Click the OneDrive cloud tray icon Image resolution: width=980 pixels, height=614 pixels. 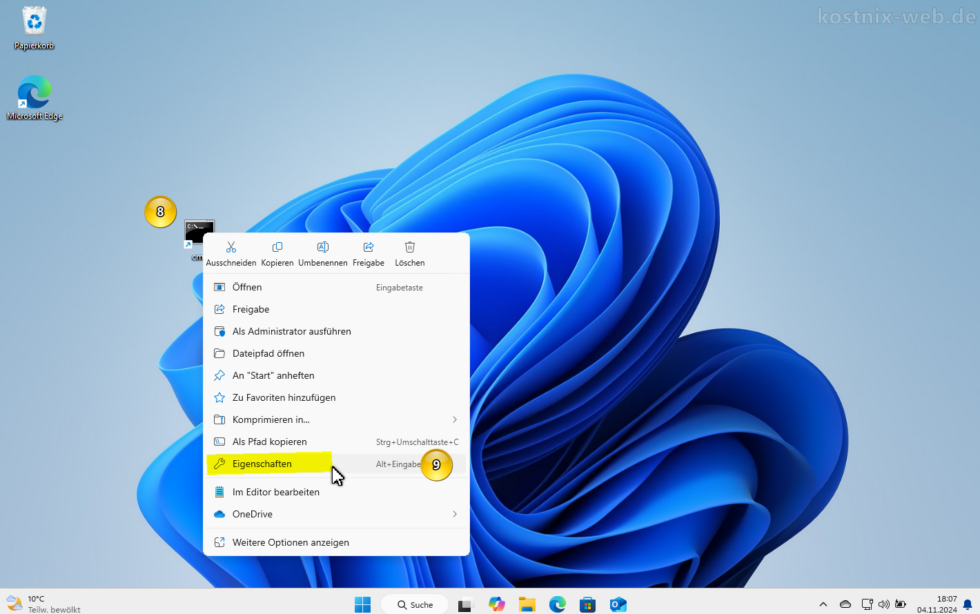coord(845,604)
